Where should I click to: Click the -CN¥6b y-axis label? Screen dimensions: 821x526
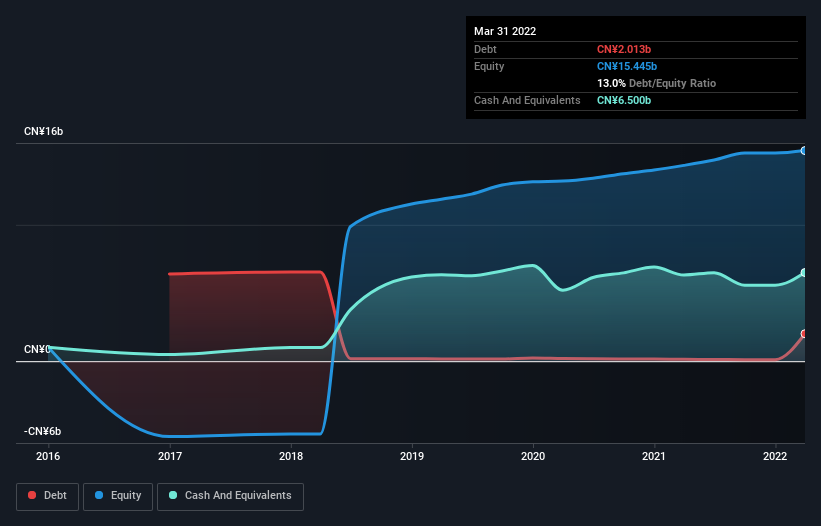pos(42,431)
